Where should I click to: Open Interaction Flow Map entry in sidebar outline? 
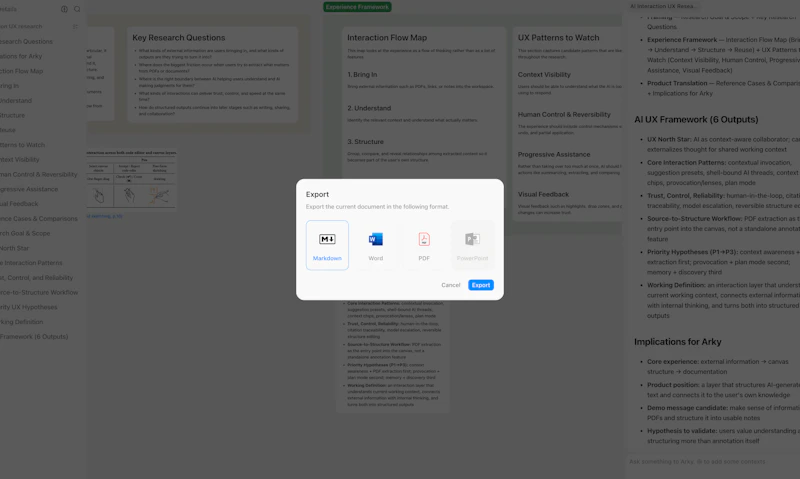pyautogui.click(x=21, y=71)
